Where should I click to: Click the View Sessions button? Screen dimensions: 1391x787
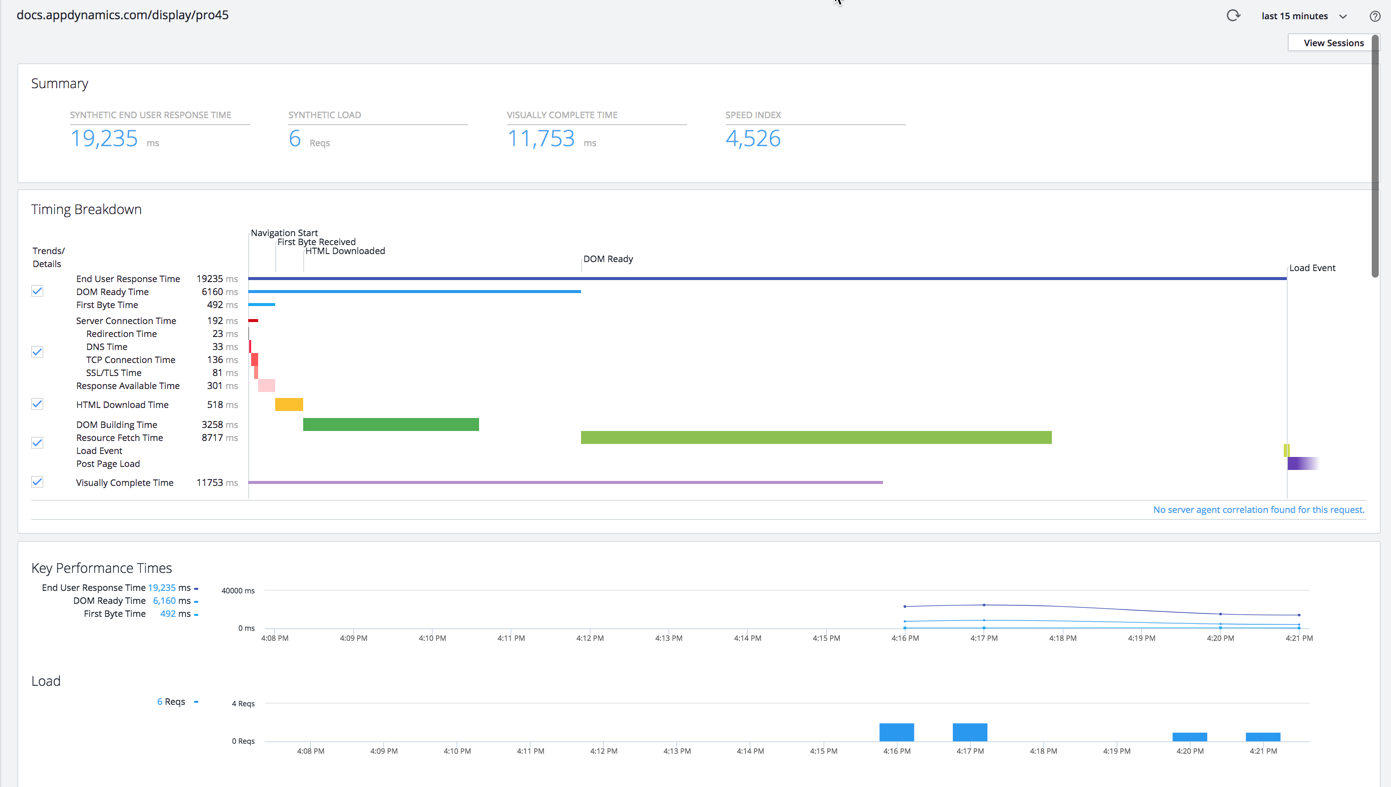click(1333, 43)
